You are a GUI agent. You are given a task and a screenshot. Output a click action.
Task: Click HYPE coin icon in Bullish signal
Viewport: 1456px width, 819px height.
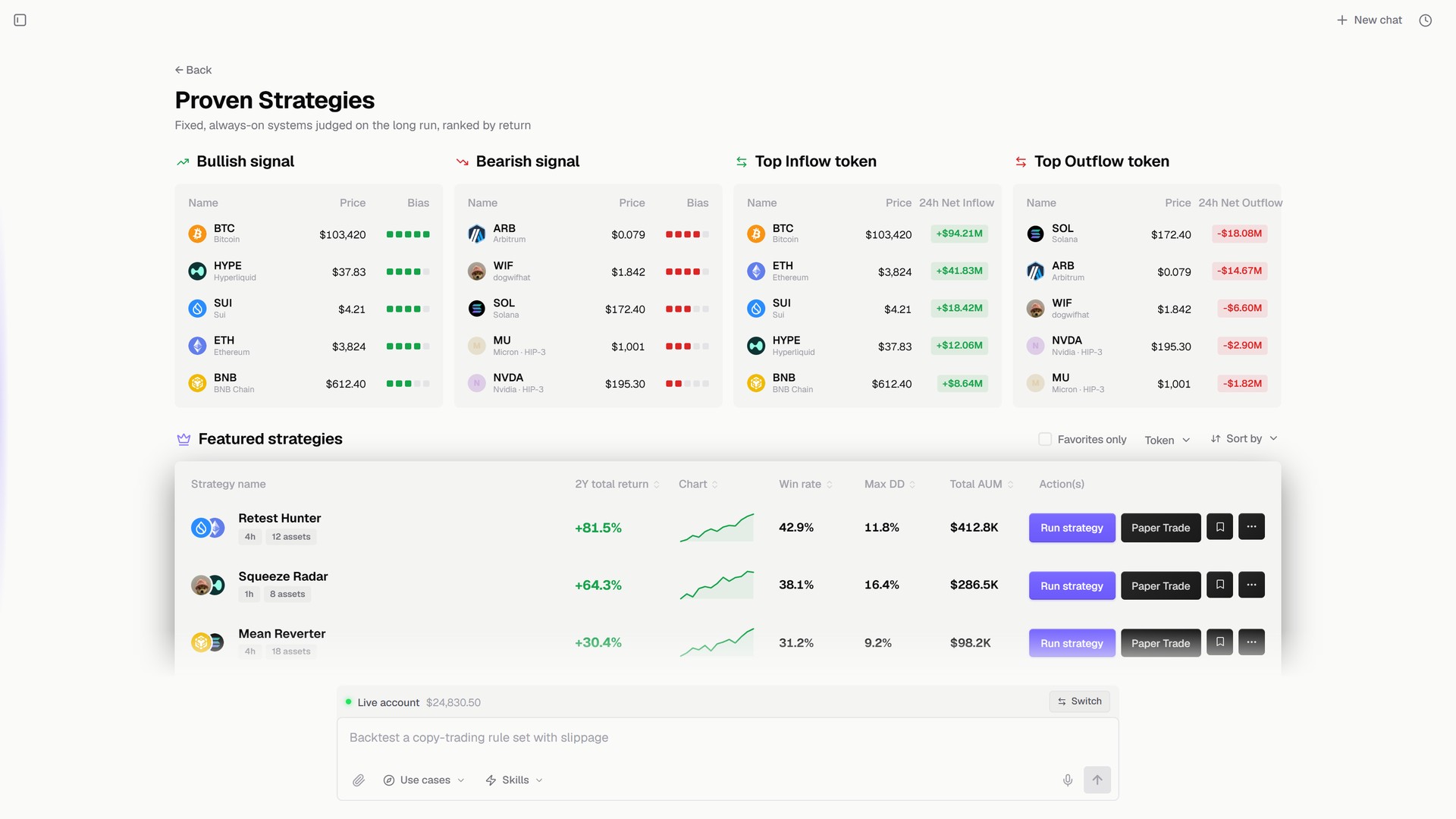[x=197, y=271]
